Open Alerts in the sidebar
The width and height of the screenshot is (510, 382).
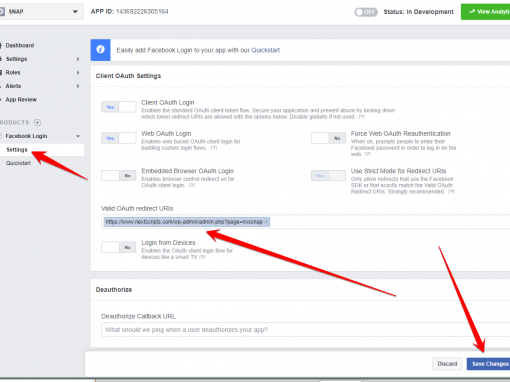pos(13,86)
